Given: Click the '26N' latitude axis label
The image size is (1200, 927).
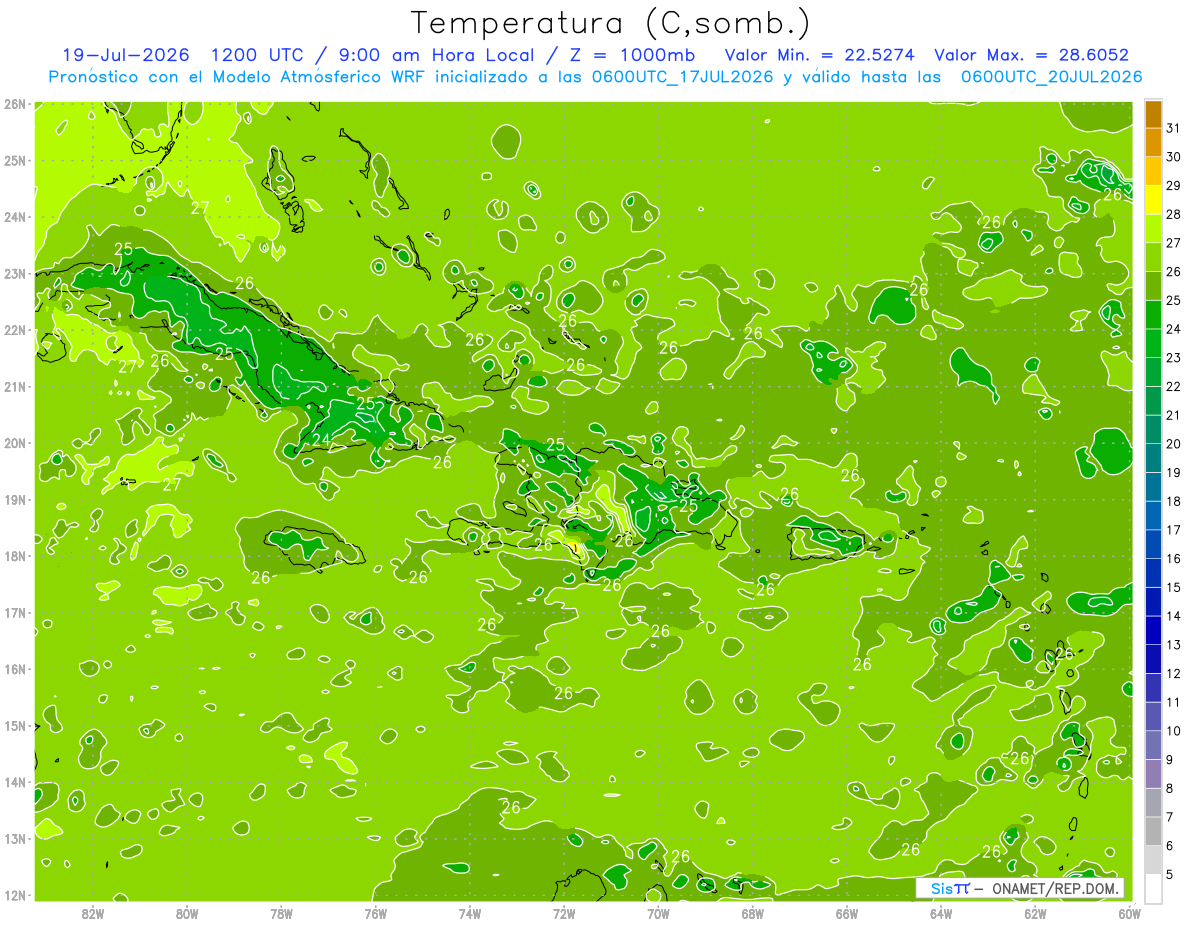Looking at the screenshot, I should [14, 104].
